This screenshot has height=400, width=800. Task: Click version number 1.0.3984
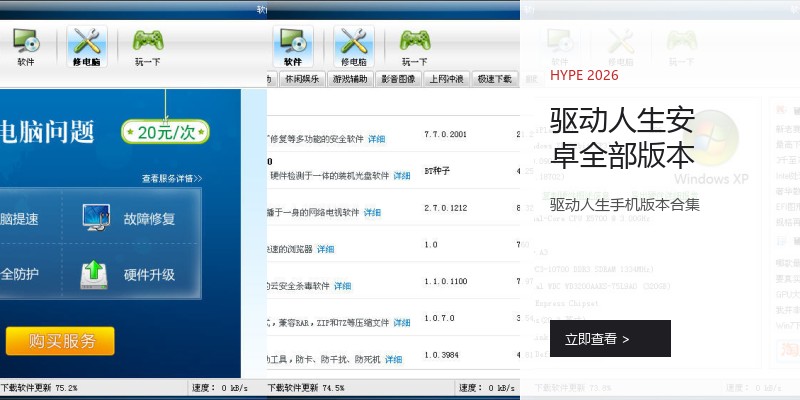(441, 355)
